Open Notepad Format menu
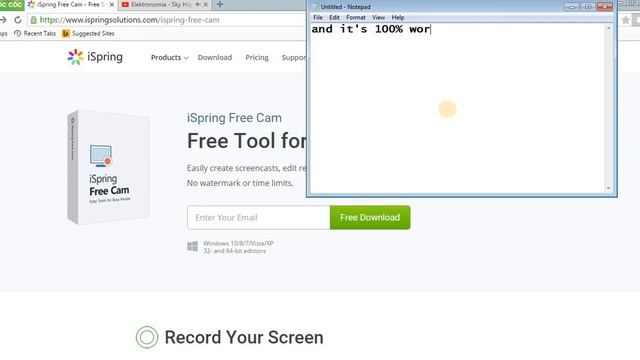 pos(356,18)
